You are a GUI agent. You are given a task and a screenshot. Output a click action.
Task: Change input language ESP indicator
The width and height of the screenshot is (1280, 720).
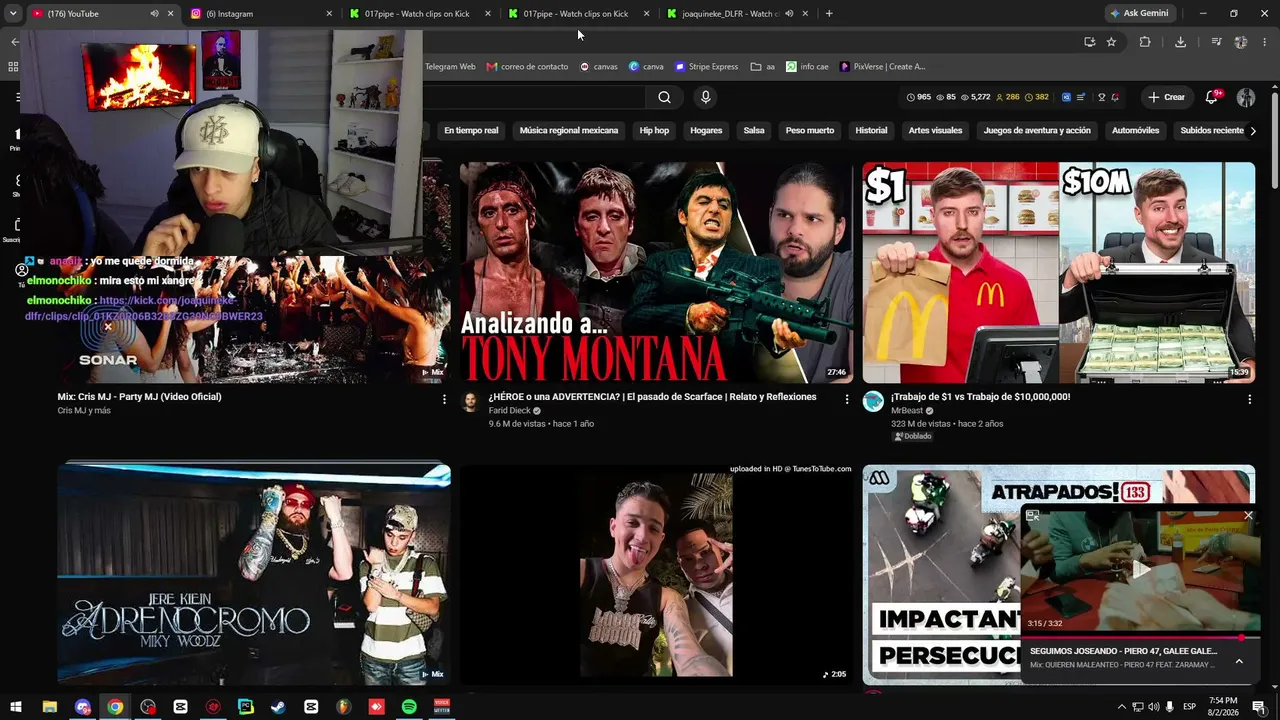point(1190,707)
